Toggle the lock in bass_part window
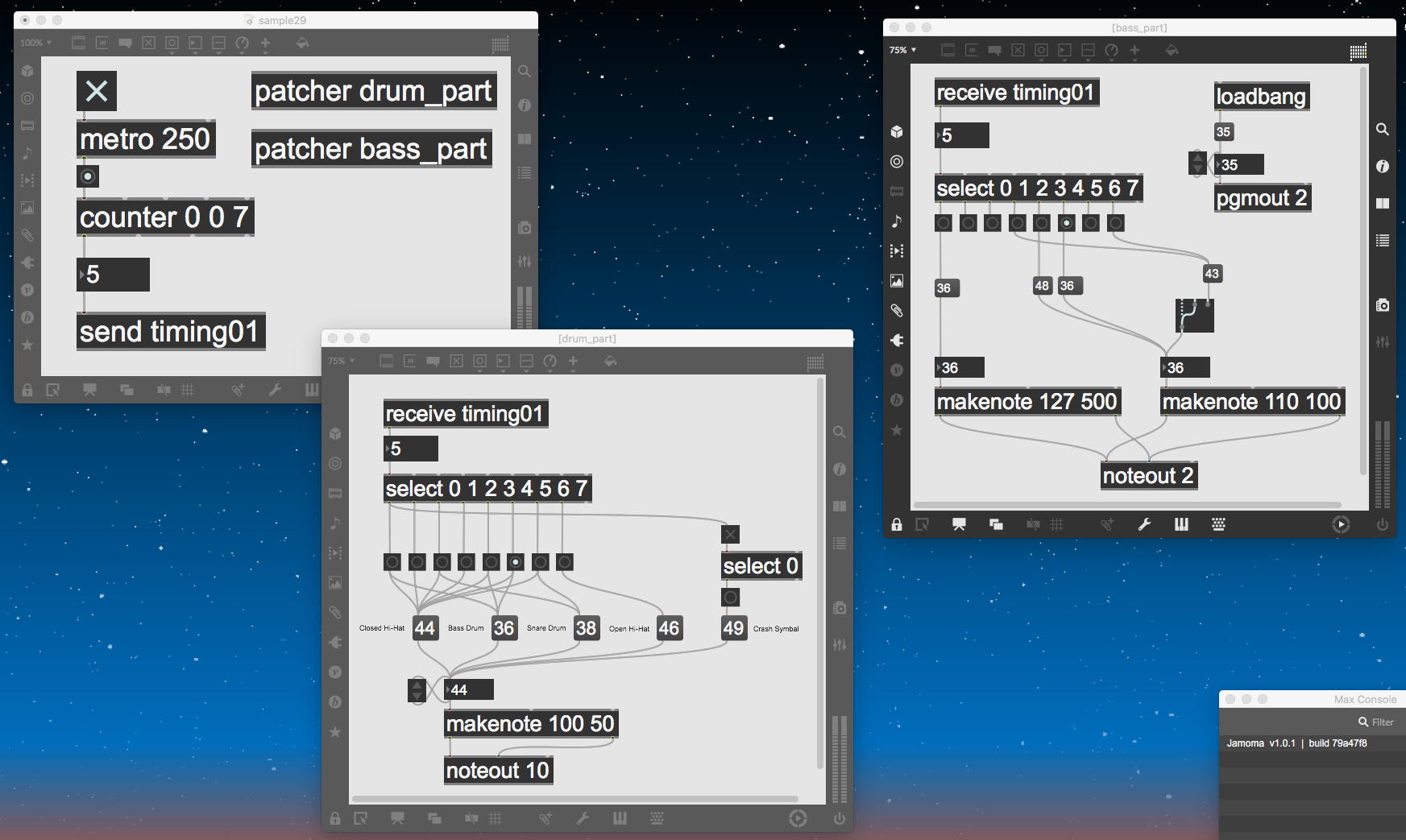The image size is (1406, 840). (897, 524)
